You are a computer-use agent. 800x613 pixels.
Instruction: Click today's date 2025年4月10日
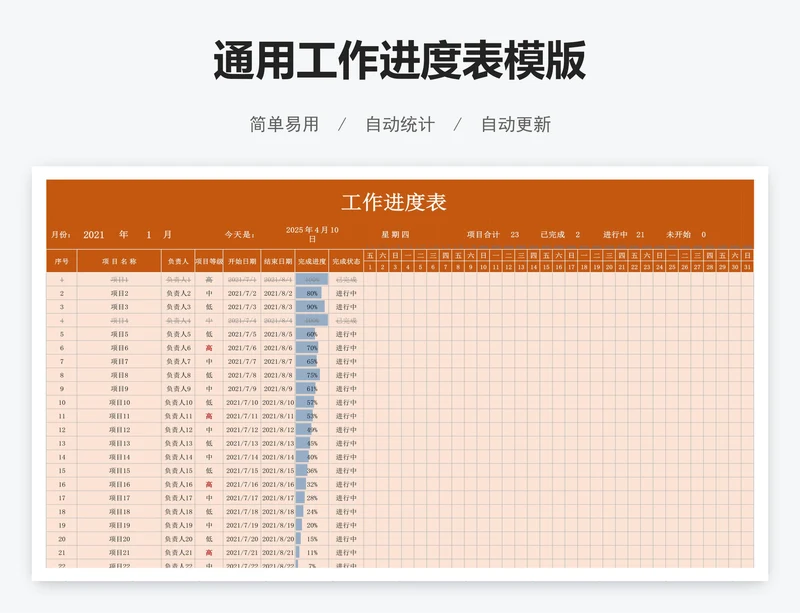(x=312, y=234)
